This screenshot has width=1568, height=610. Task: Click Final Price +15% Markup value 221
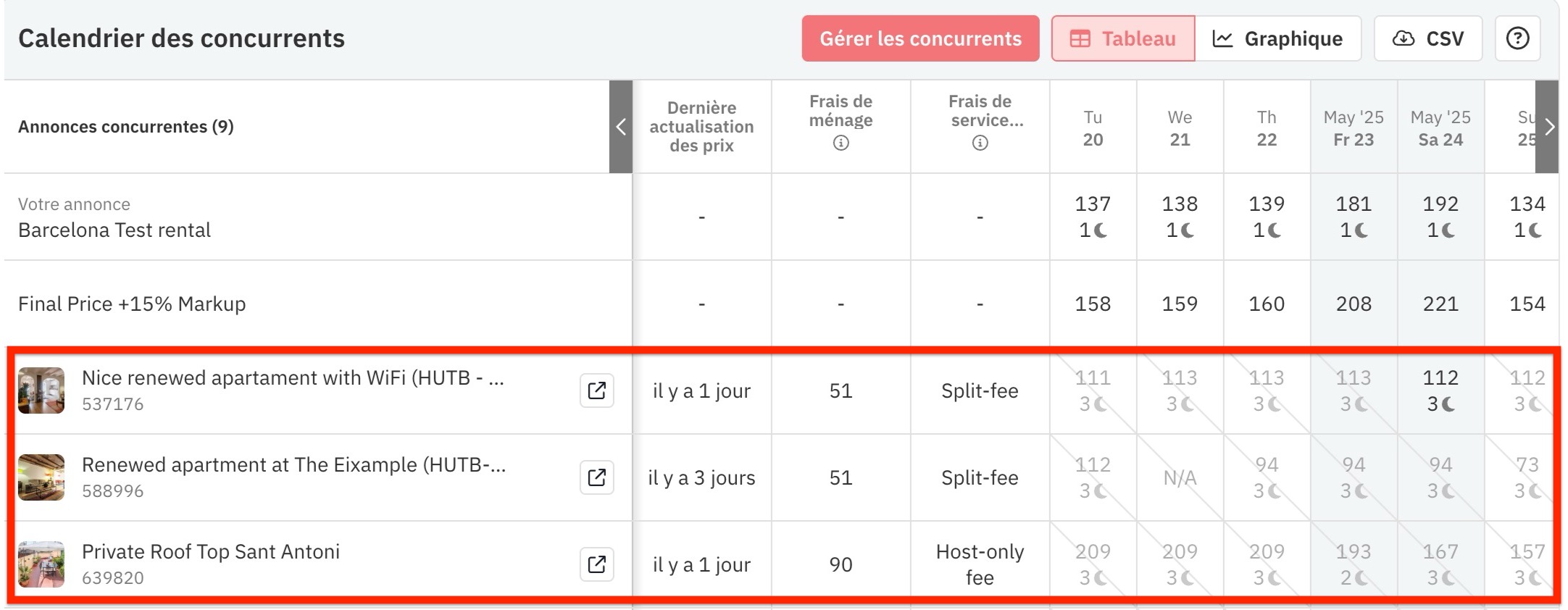1440,304
